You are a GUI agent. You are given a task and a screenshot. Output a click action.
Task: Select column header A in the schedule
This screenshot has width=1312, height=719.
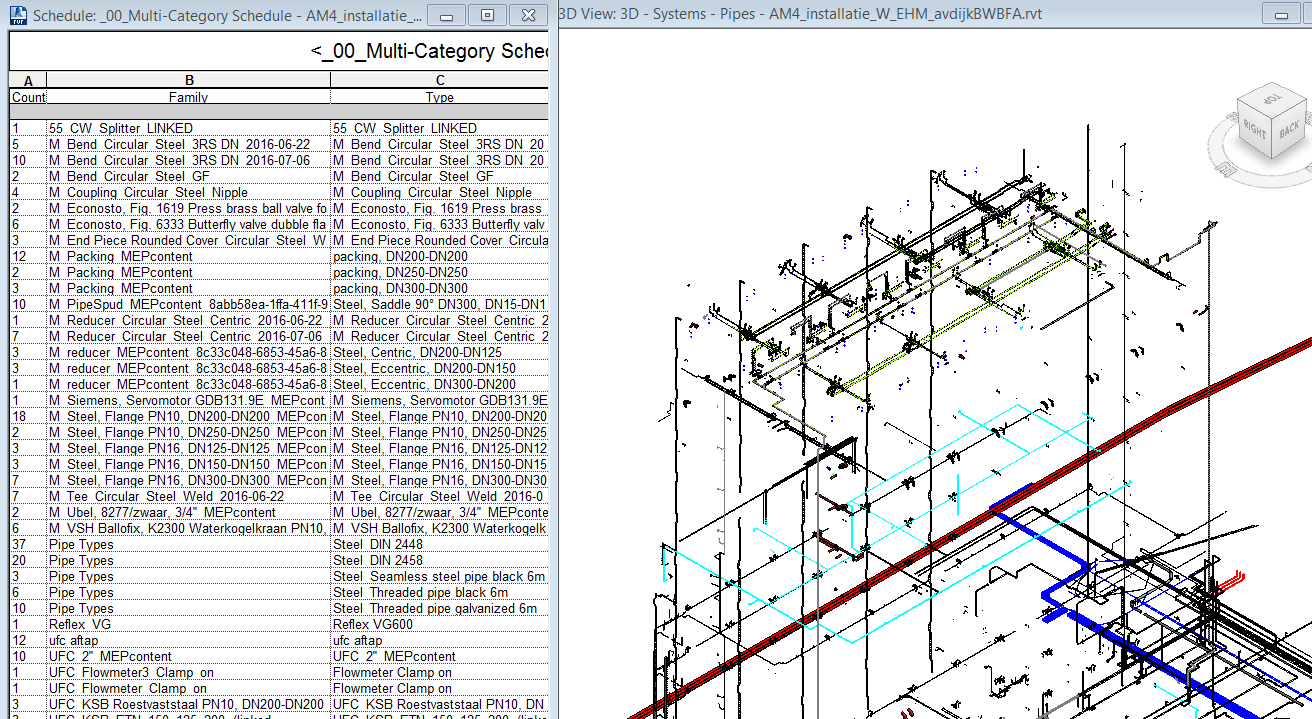[x=28, y=80]
